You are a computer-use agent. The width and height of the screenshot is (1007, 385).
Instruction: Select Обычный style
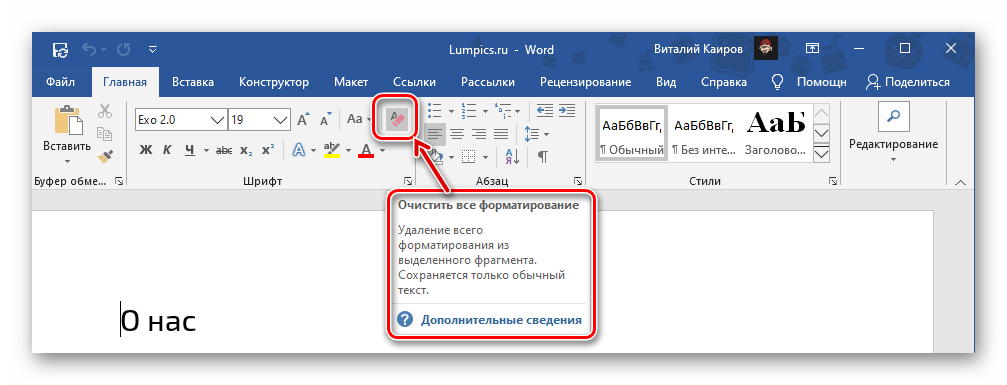pyautogui.click(x=632, y=134)
